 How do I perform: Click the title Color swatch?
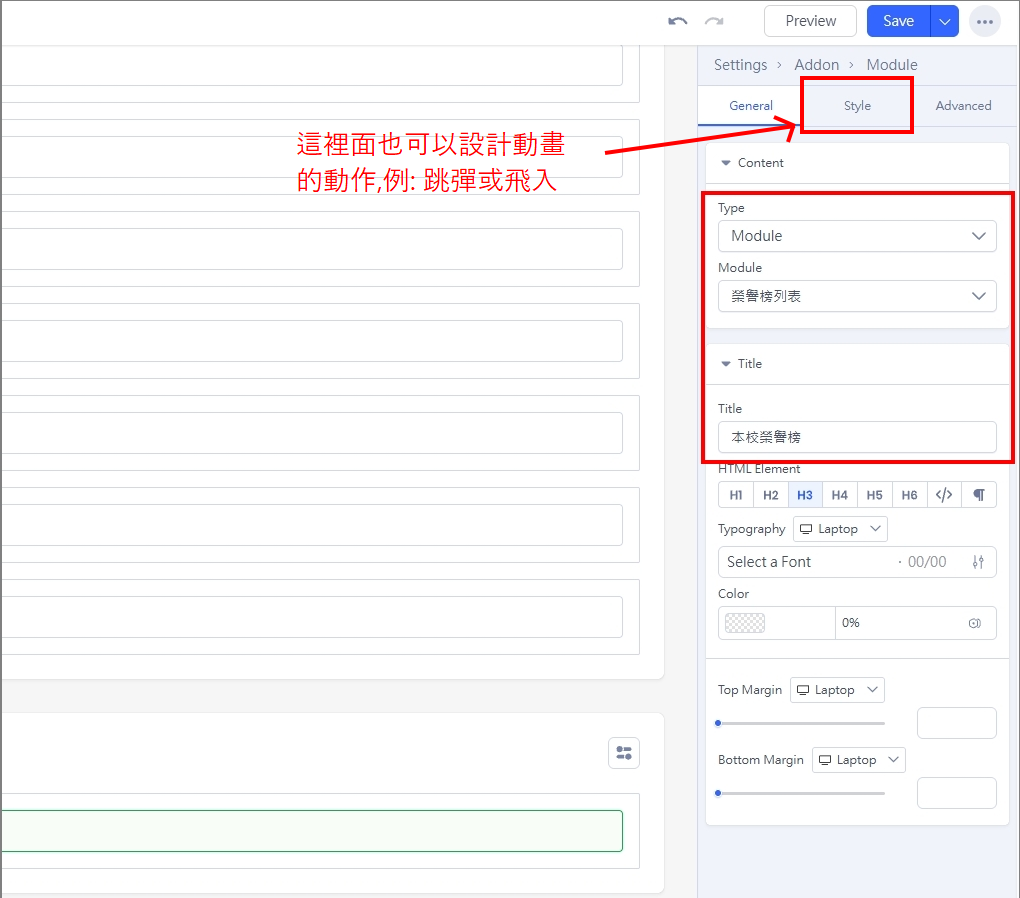pos(744,623)
